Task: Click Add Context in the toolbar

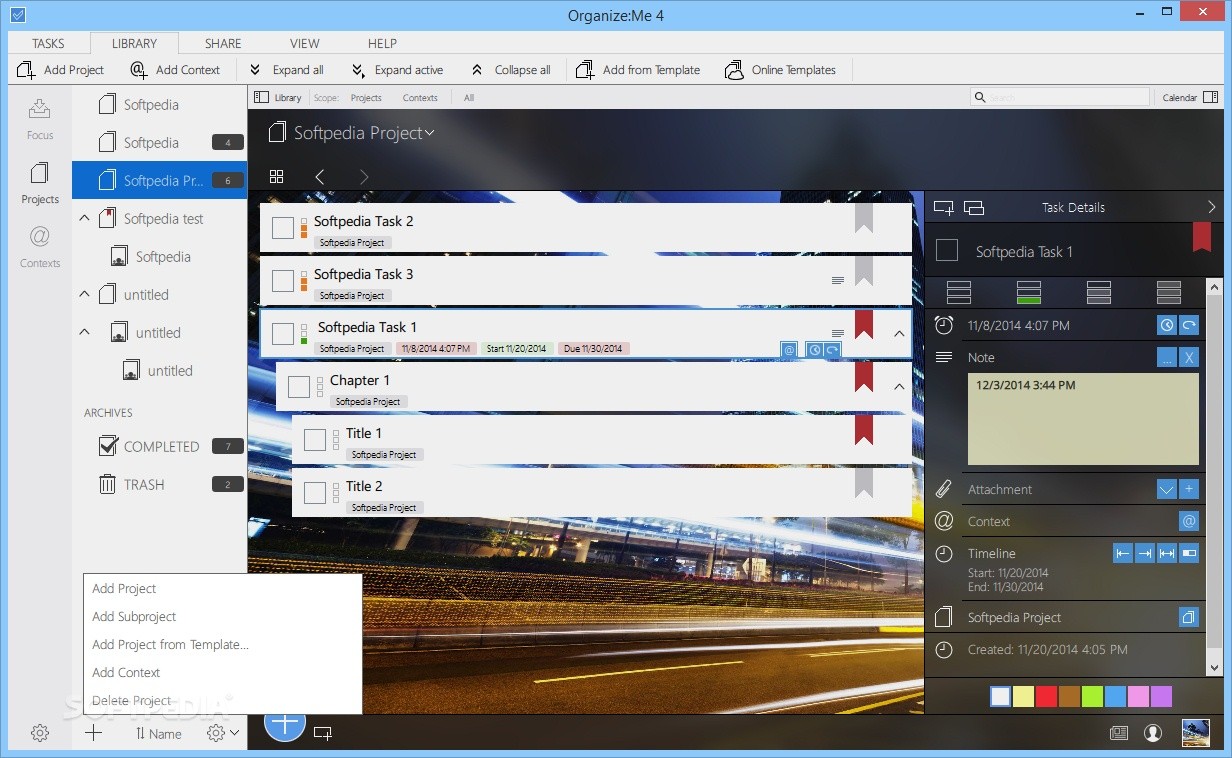Action: tap(175, 70)
